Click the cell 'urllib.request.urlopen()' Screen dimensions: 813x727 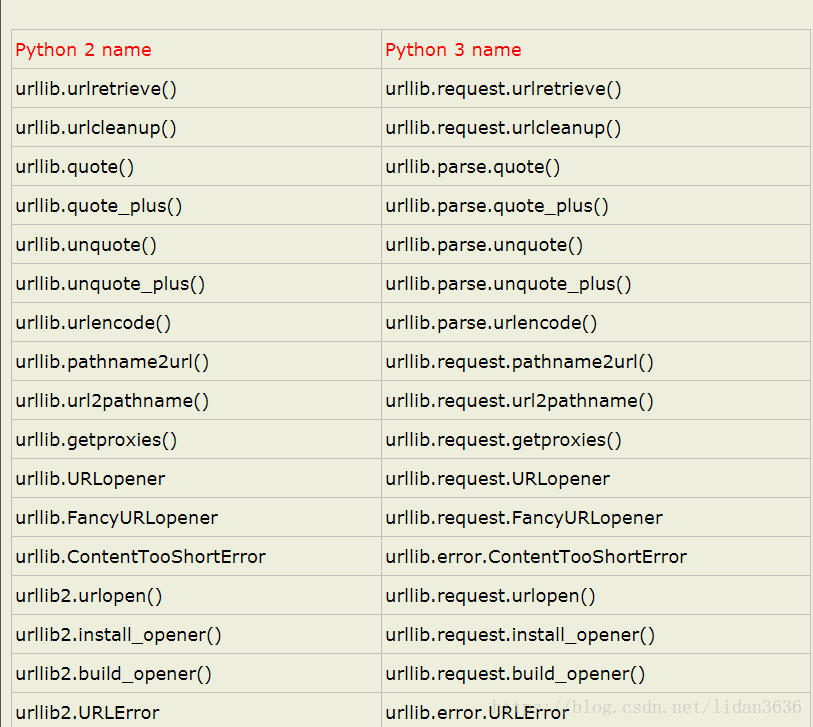pyautogui.click(x=596, y=595)
